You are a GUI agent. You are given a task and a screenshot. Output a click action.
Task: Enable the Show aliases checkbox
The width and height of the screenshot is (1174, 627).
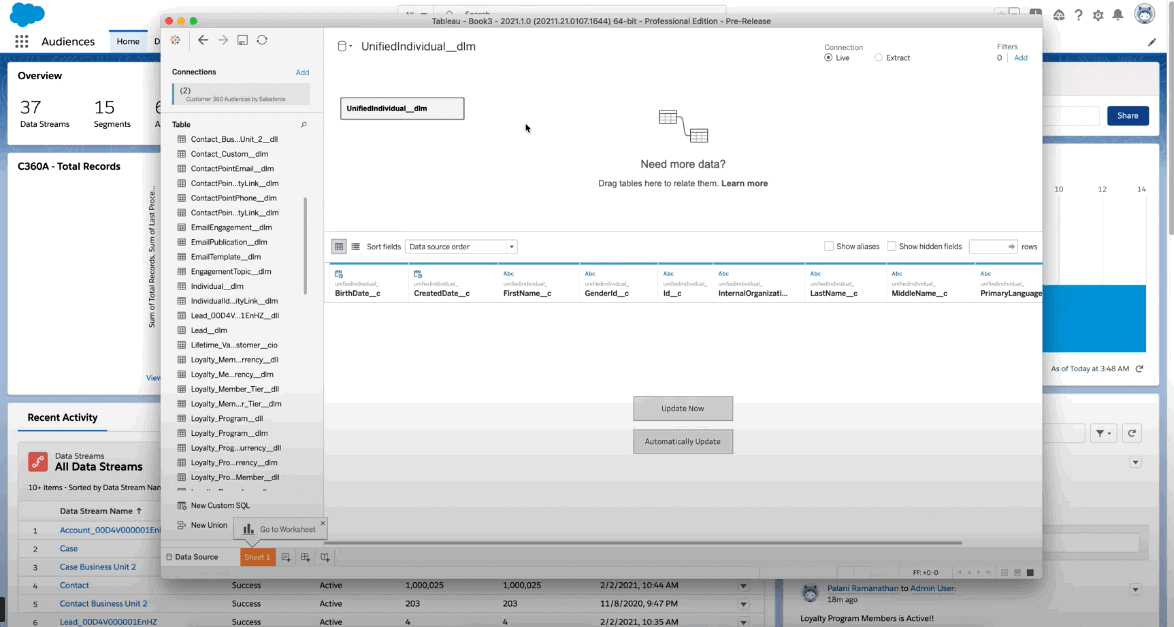(x=829, y=246)
